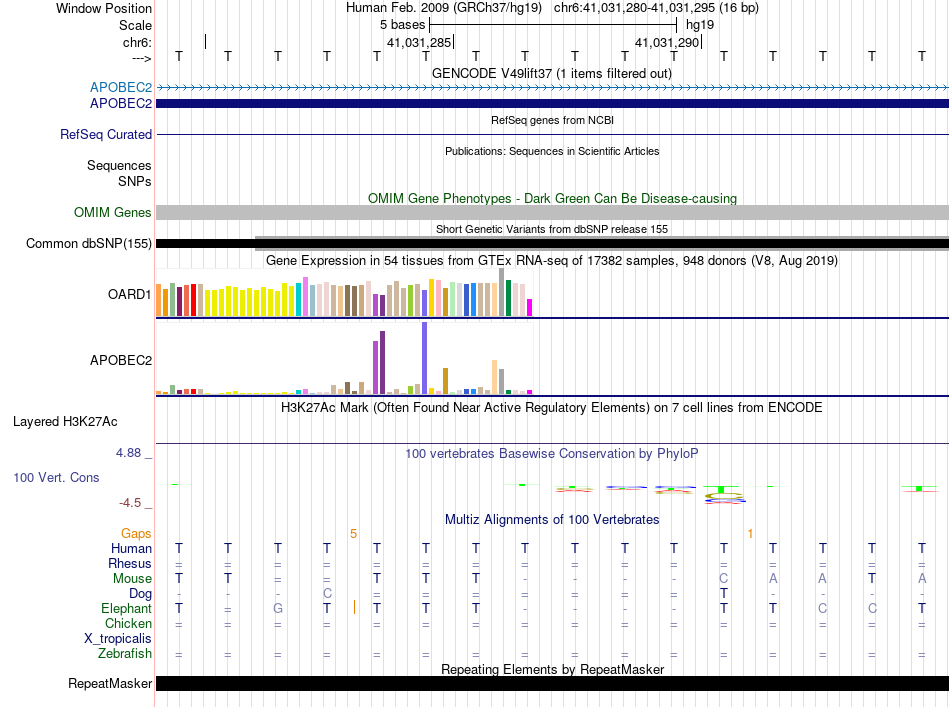Click the genome position header text

[552, 8]
